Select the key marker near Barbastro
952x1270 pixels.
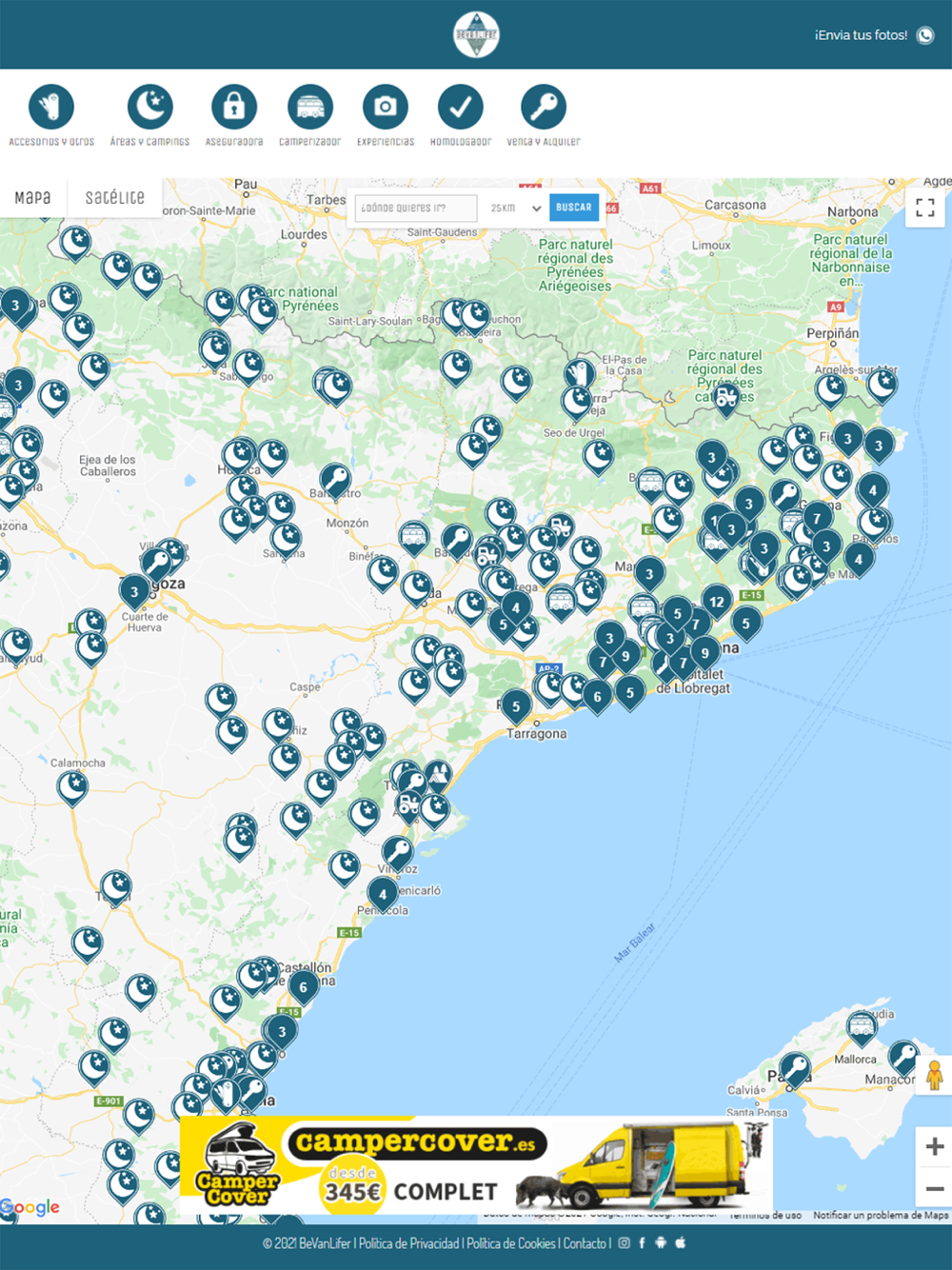(x=334, y=482)
